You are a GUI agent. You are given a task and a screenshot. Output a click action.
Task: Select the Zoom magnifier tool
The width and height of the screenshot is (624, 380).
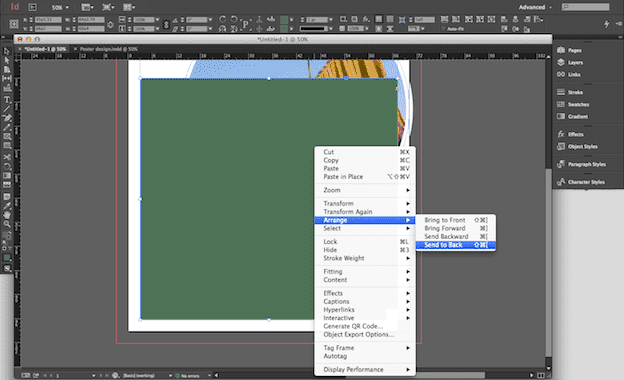click(7, 224)
